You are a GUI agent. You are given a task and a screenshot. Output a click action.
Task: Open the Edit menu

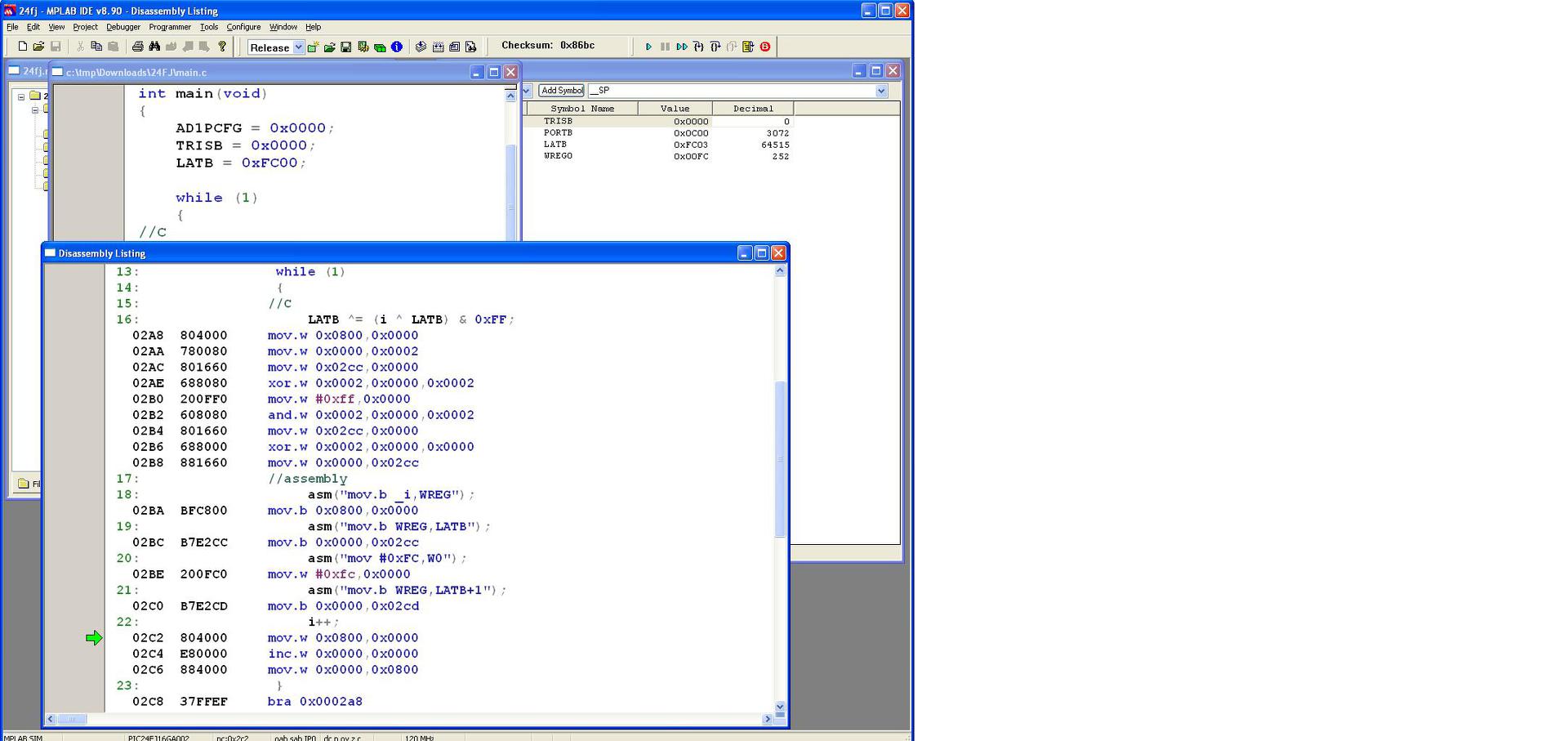pyautogui.click(x=33, y=27)
